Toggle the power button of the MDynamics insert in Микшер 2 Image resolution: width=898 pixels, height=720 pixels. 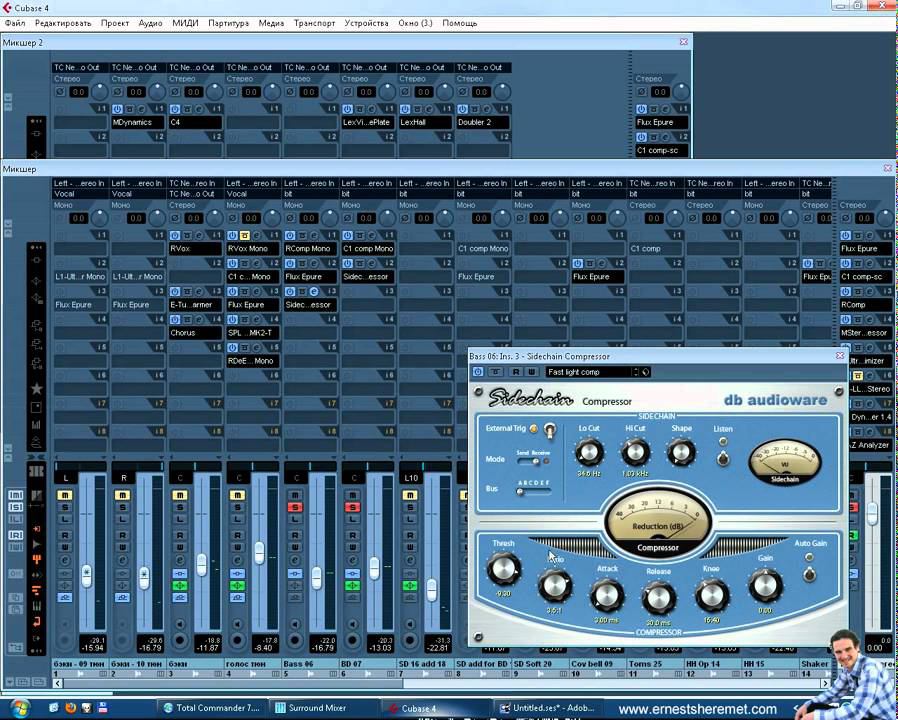pyautogui.click(x=117, y=109)
